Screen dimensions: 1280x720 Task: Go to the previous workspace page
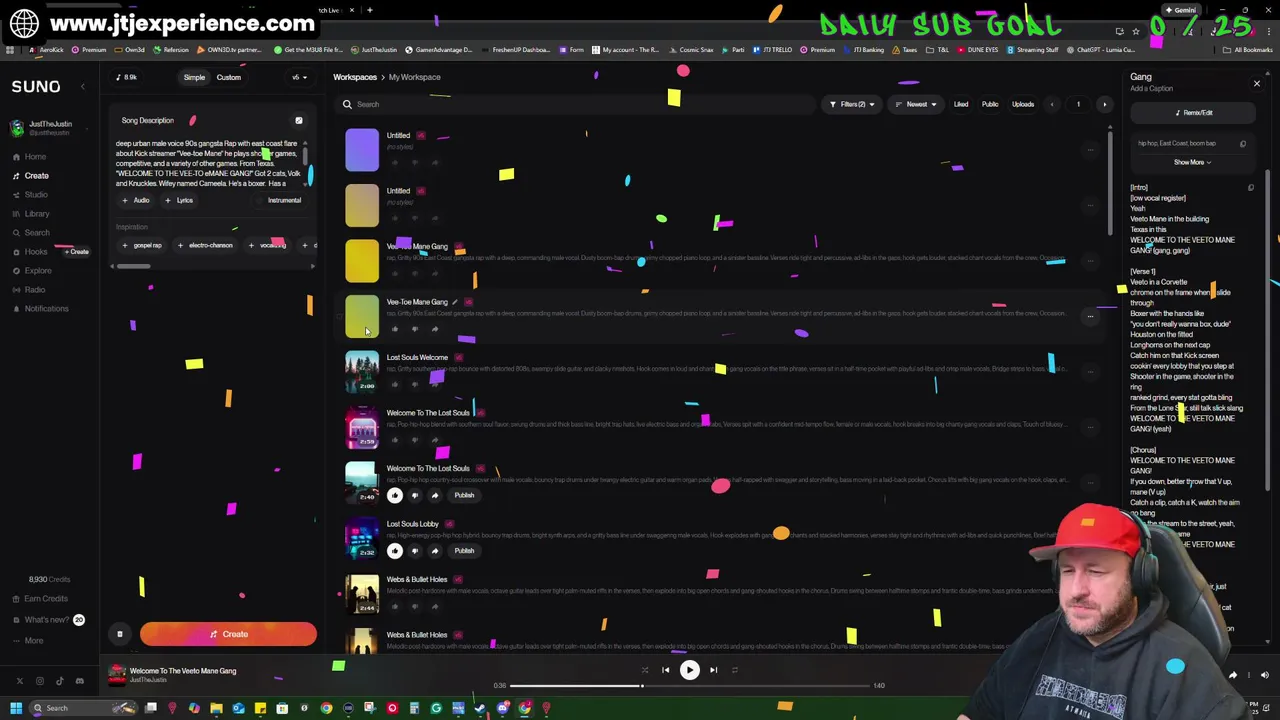[x=1051, y=104]
